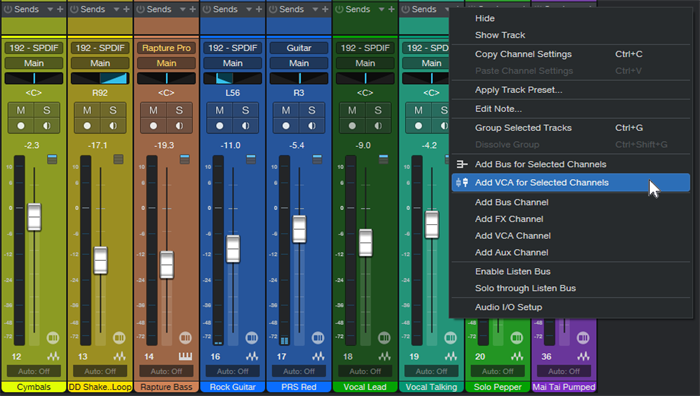The image size is (700, 396).
Task: Choose Add VCA for Selected Channels
Action: 571,183
